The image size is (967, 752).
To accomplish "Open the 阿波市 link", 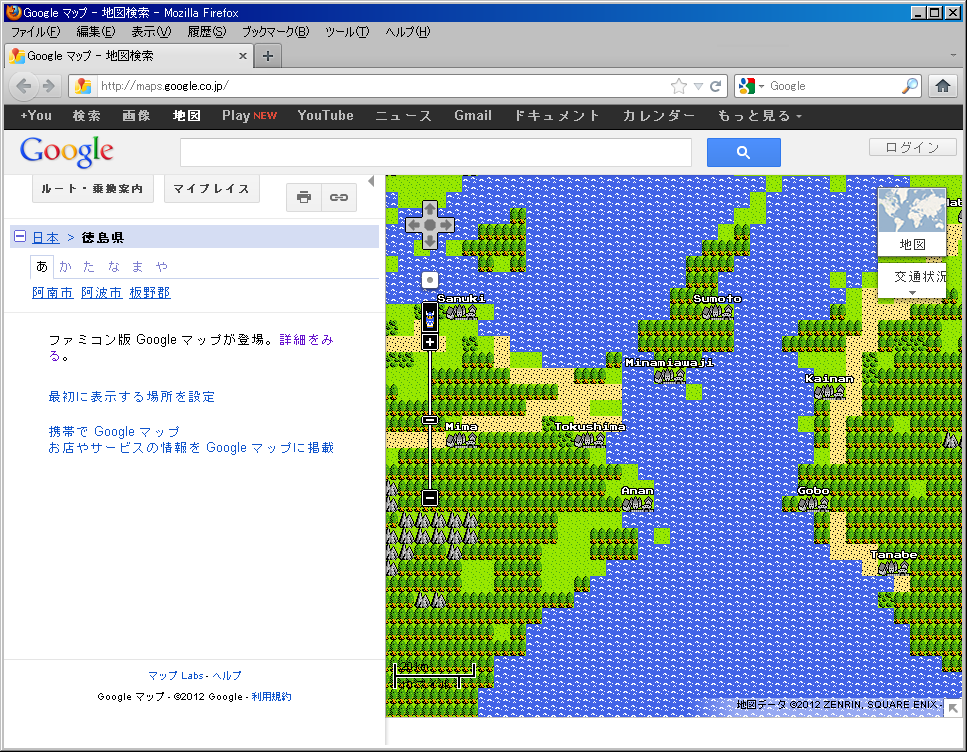I will tap(102, 293).
